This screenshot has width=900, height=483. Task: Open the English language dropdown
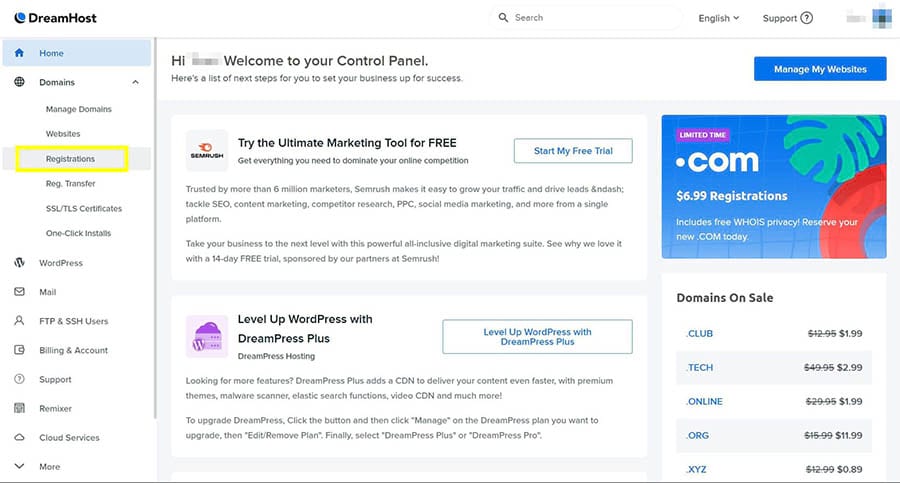click(x=719, y=18)
